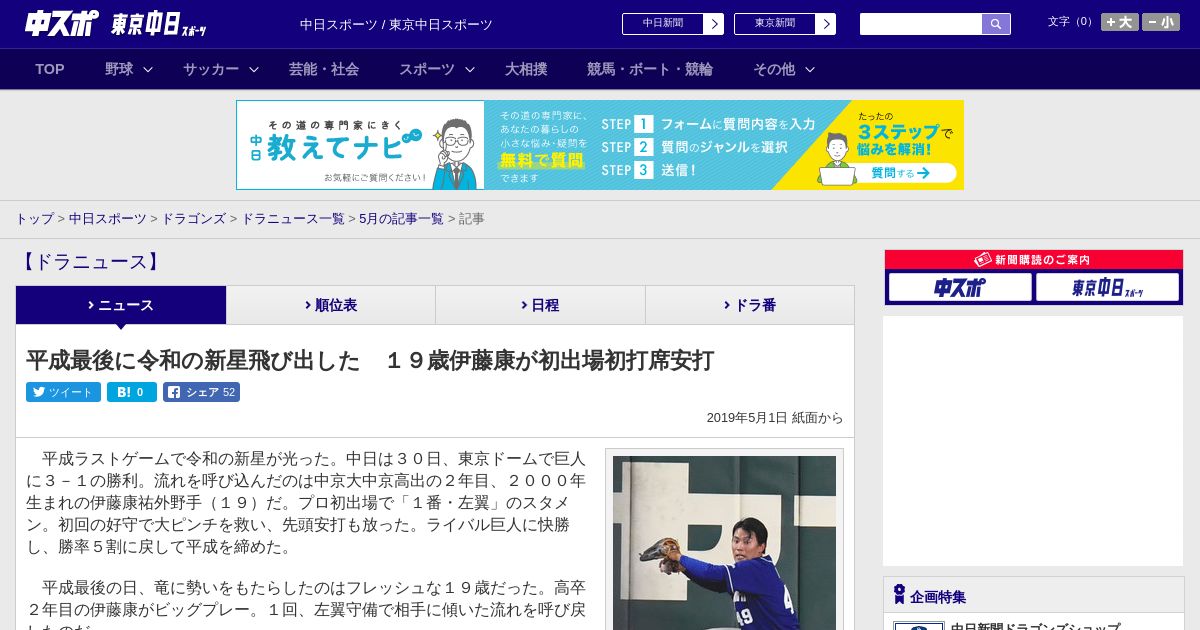Expand the 野球 navigation menu
The height and width of the screenshot is (630, 1200).
pyautogui.click(x=129, y=69)
